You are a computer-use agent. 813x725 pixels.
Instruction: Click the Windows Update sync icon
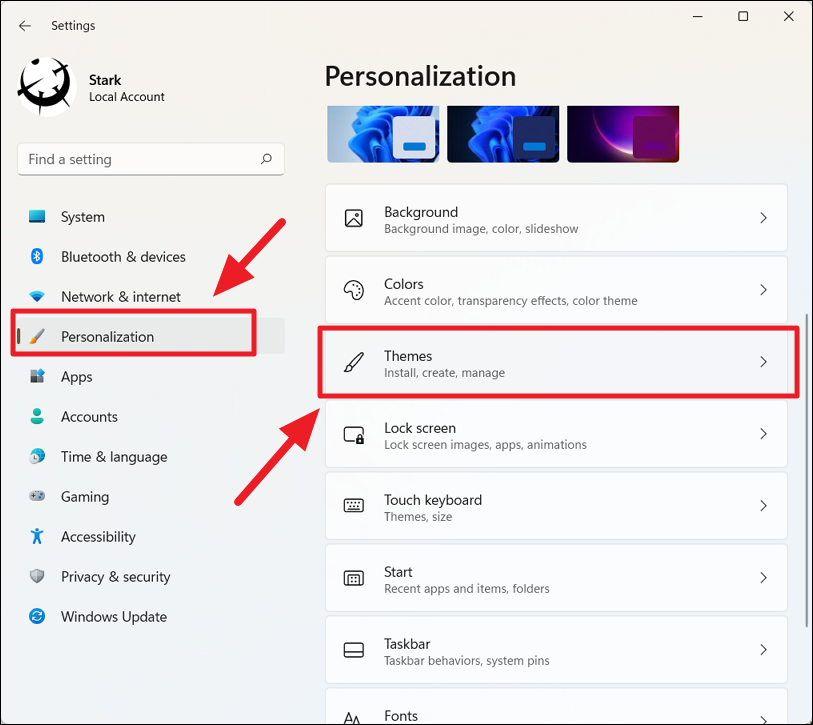[x=37, y=617]
